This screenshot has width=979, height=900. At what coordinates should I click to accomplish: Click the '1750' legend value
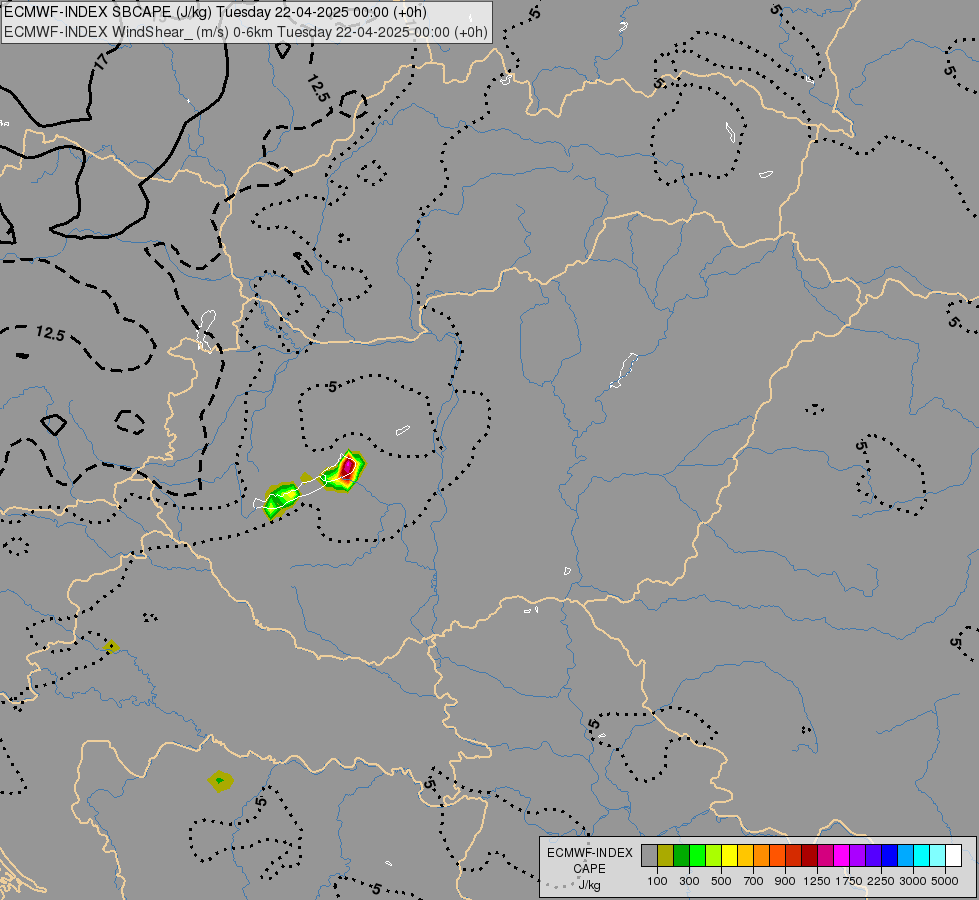[849, 881]
